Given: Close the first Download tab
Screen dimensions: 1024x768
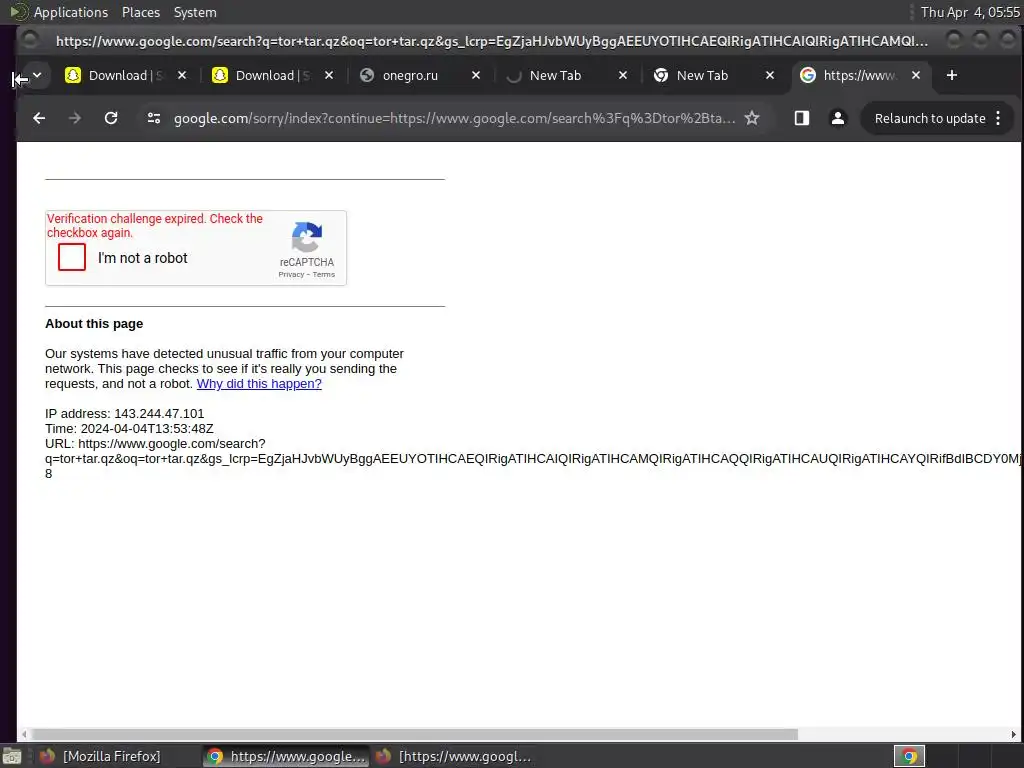Looking at the screenshot, I should coord(182,75).
